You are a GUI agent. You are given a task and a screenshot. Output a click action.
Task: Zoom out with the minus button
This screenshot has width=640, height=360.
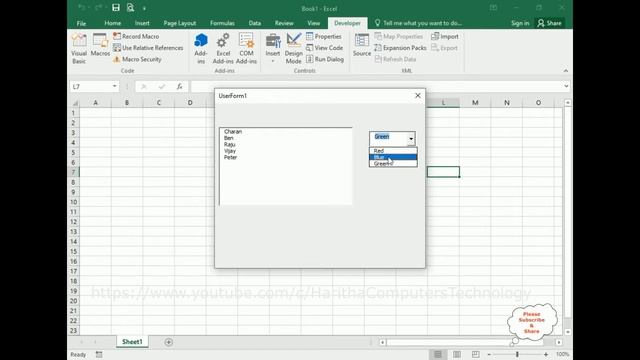coord(489,354)
